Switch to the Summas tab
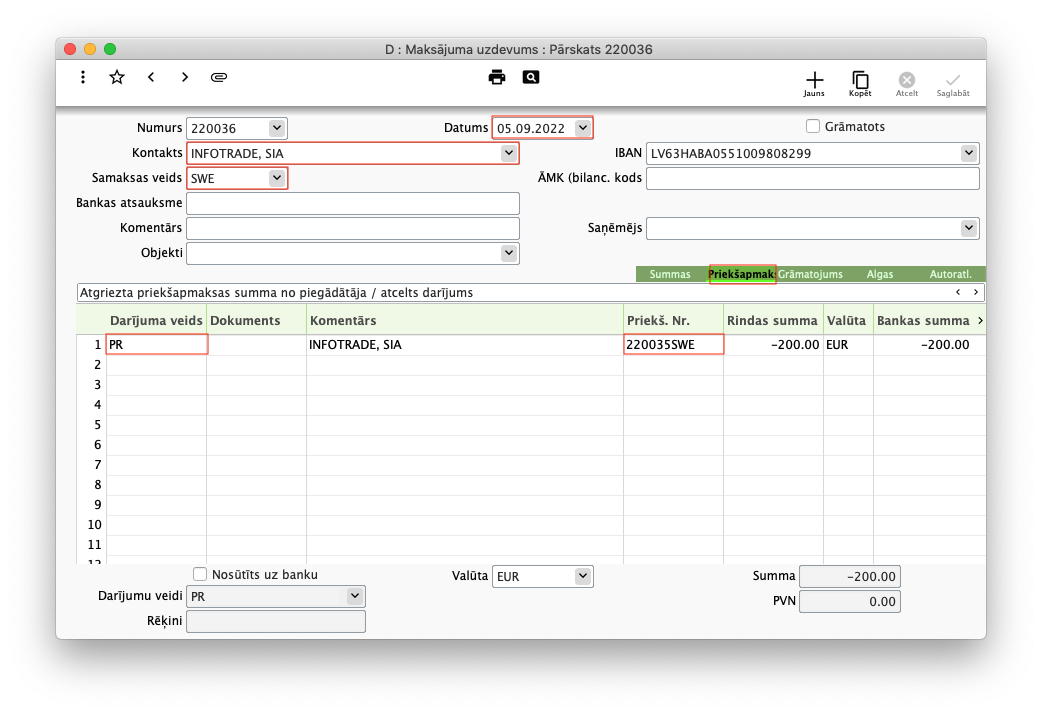The width and height of the screenshot is (1042, 713). pyautogui.click(x=670, y=274)
